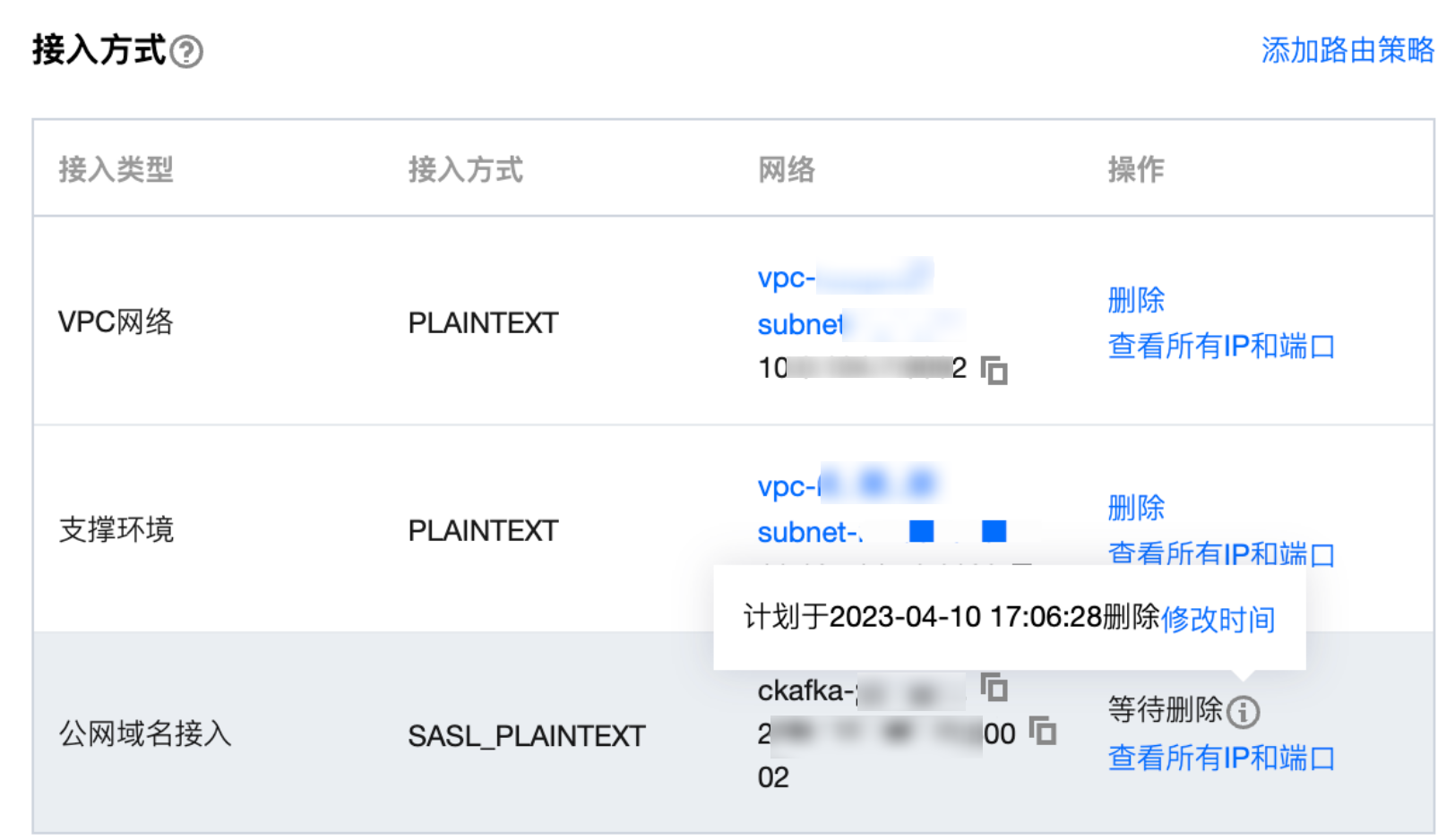Copy the VPC网络 row IP address
This screenshot has width=1446, height=840.
click(x=994, y=370)
